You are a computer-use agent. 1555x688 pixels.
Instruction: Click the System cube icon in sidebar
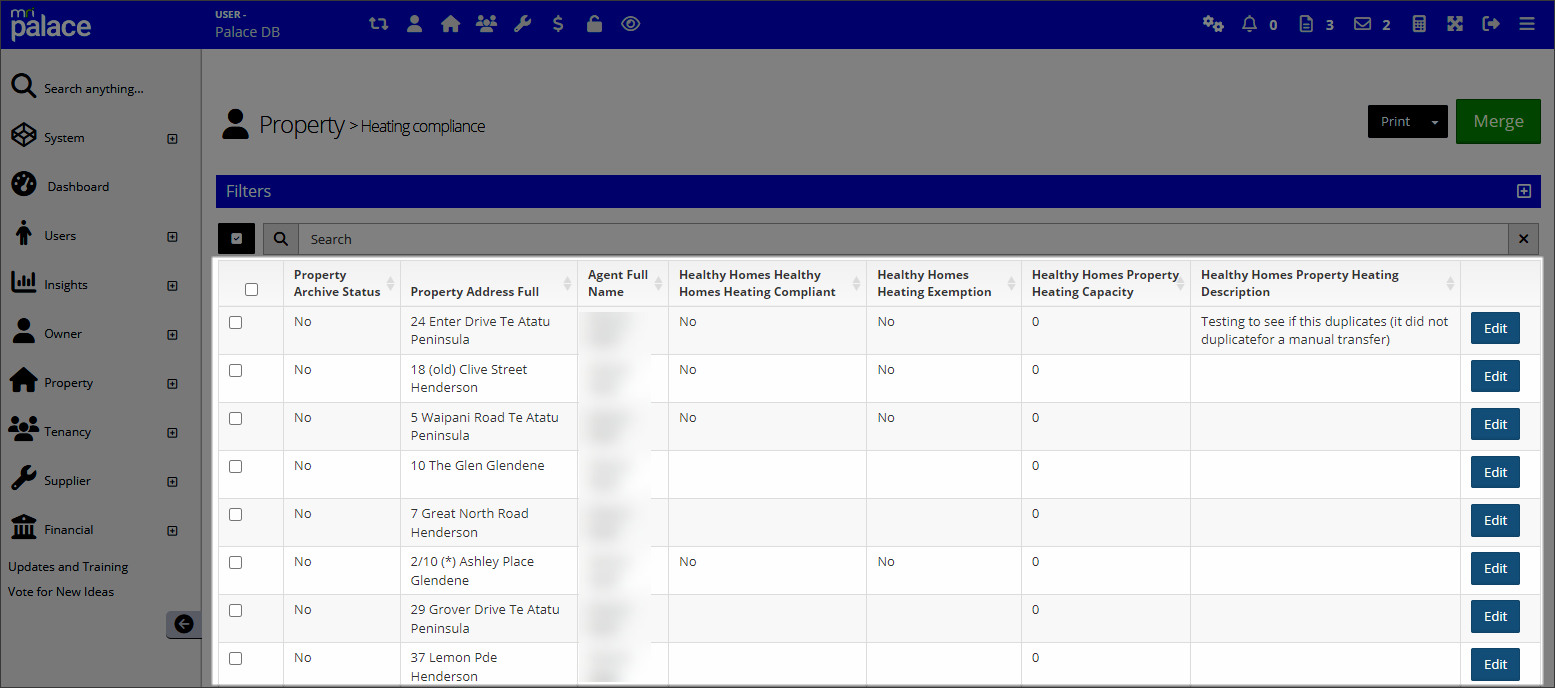click(x=24, y=136)
